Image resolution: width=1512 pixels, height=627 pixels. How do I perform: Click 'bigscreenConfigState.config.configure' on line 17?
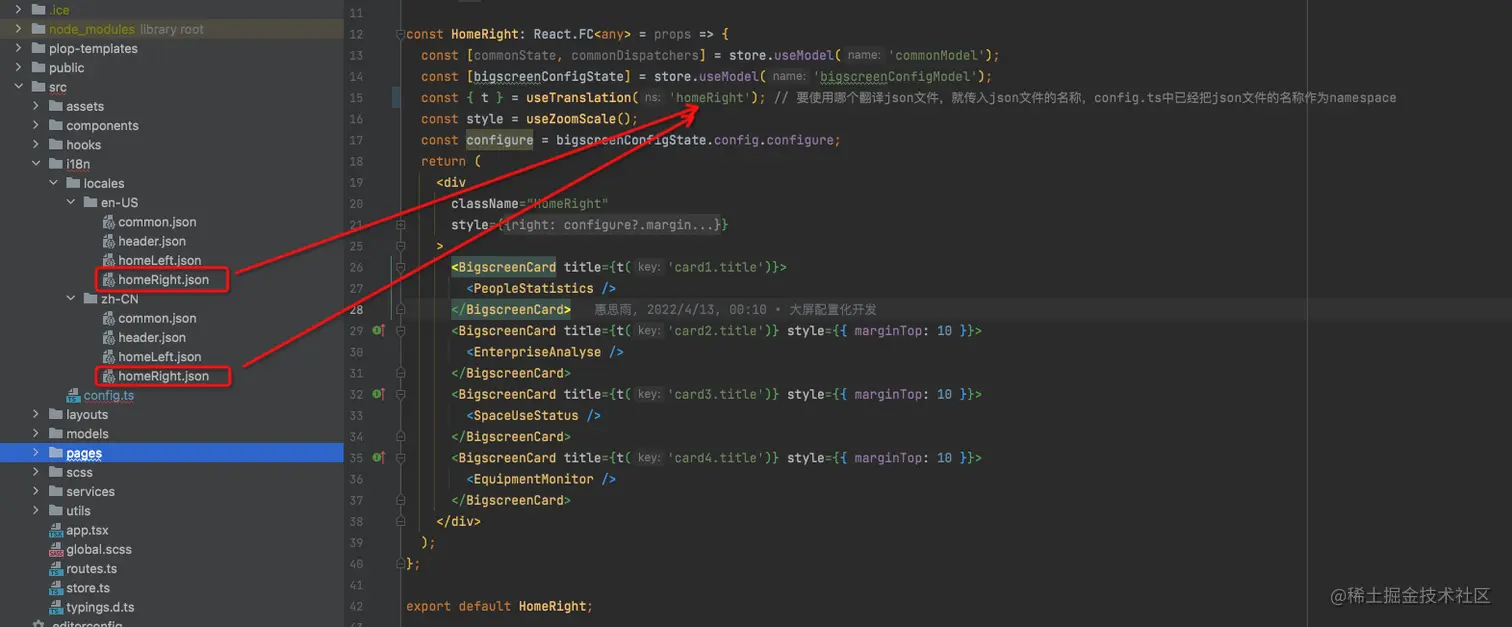(x=697, y=140)
